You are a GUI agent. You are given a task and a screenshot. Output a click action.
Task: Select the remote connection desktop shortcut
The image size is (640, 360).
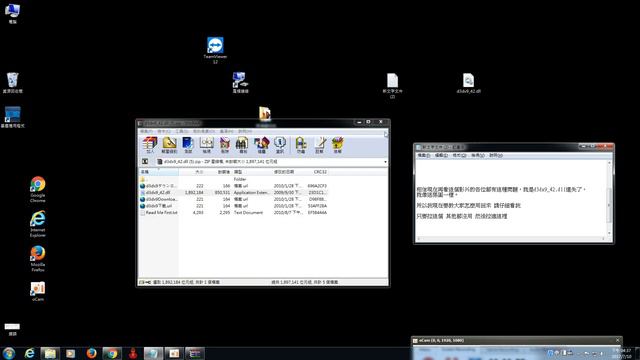click(x=240, y=82)
